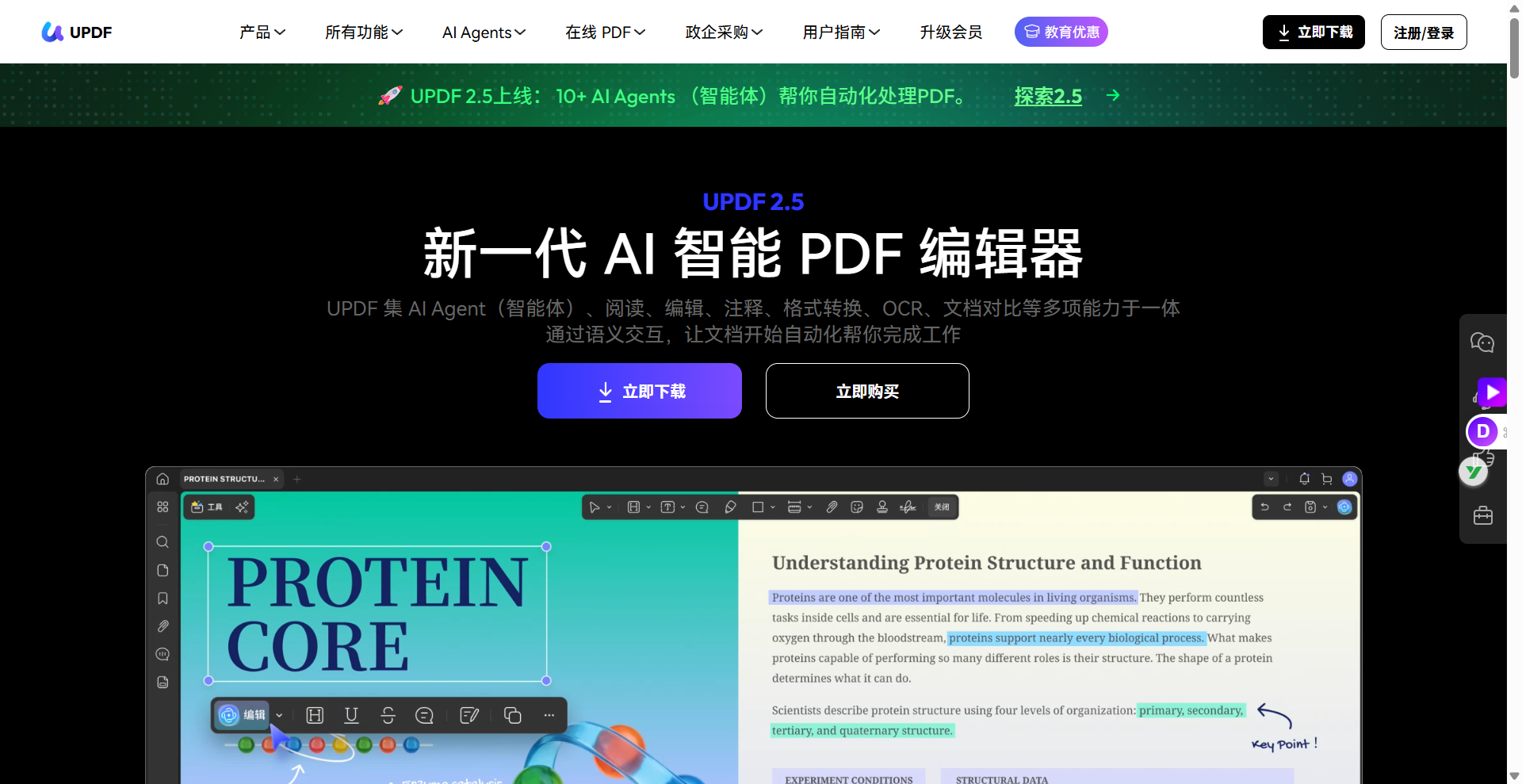Expand the 产品 navigation menu

262,32
